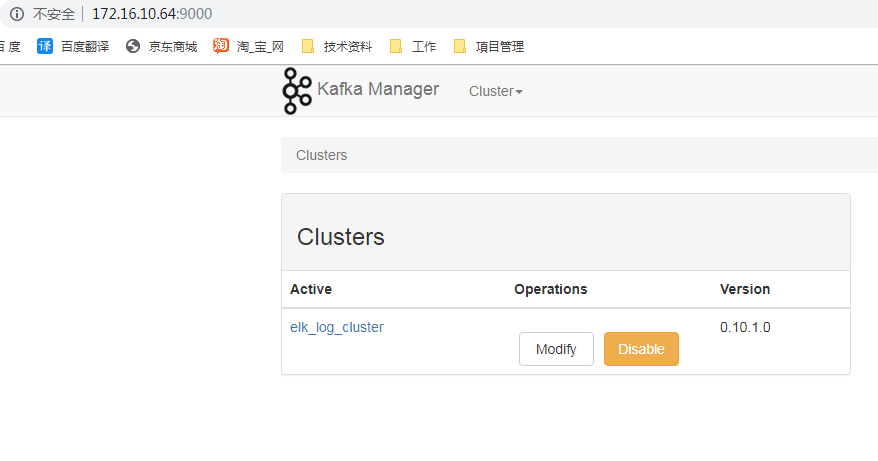Open the 技术资料 bookmark folder
The width and height of the screenshot is (878, 461).
pyautogui.click(x=337, y=46)
